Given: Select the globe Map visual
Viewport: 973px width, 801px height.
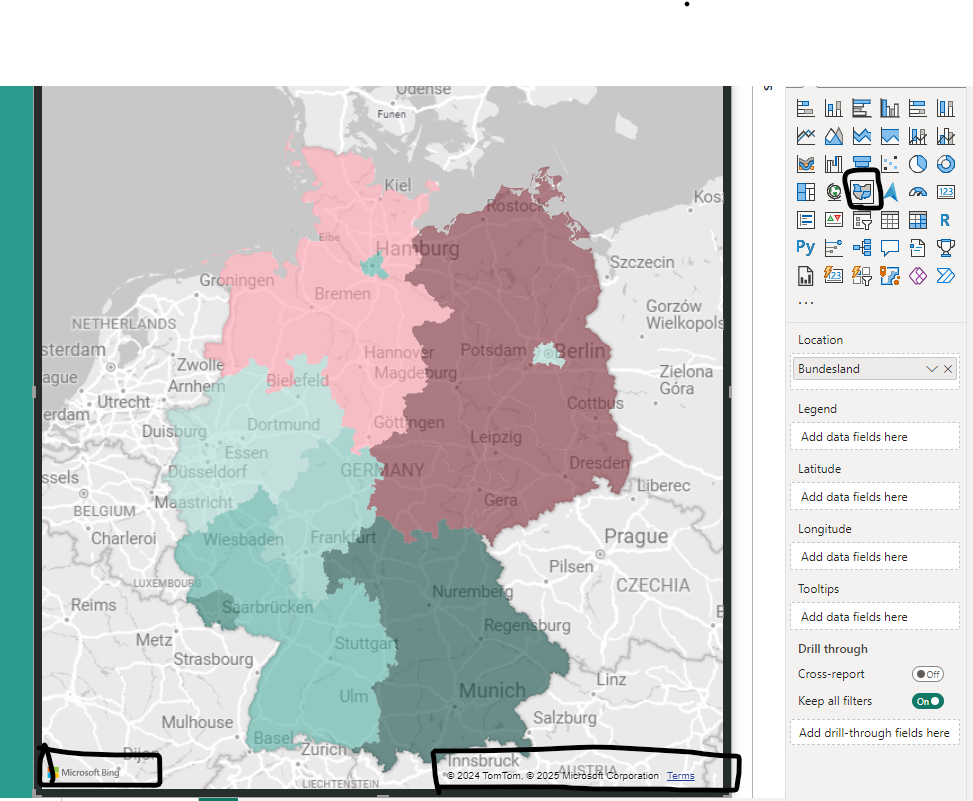Looking at the screenshot, I should [x=835, y=192].
